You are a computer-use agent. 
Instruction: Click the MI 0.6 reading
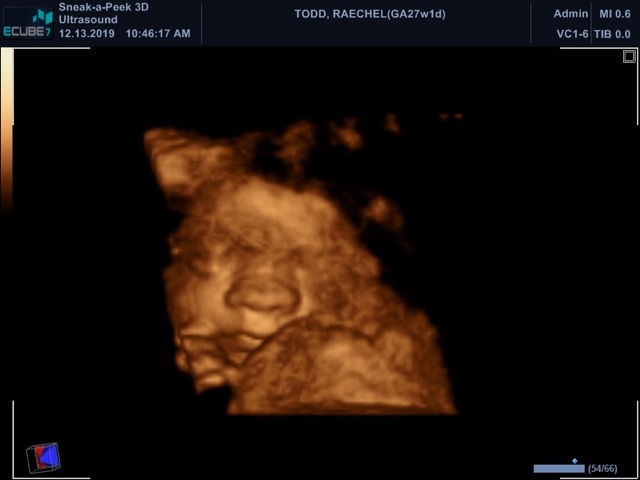pyautogui.click(x=615, y=14)
